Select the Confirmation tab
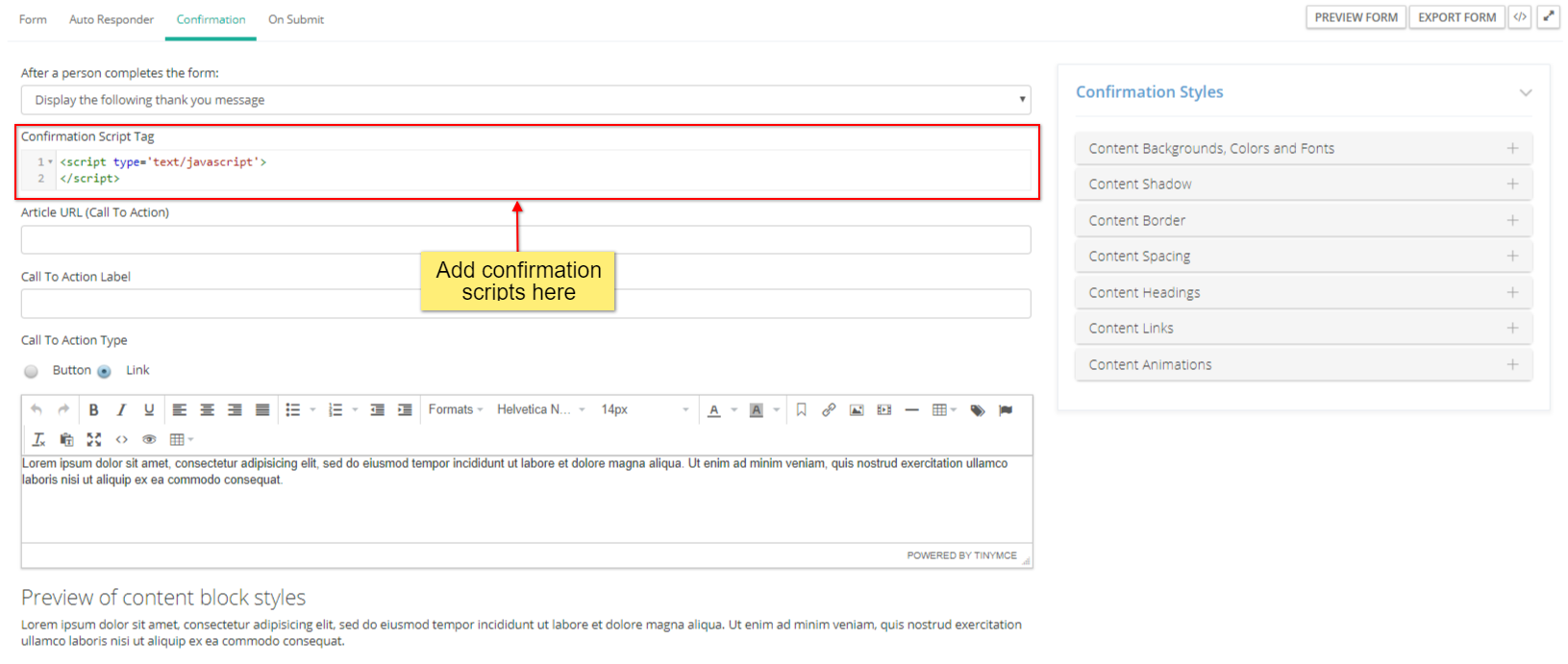This screenshot has height=664, width=1568. point(211,19)
